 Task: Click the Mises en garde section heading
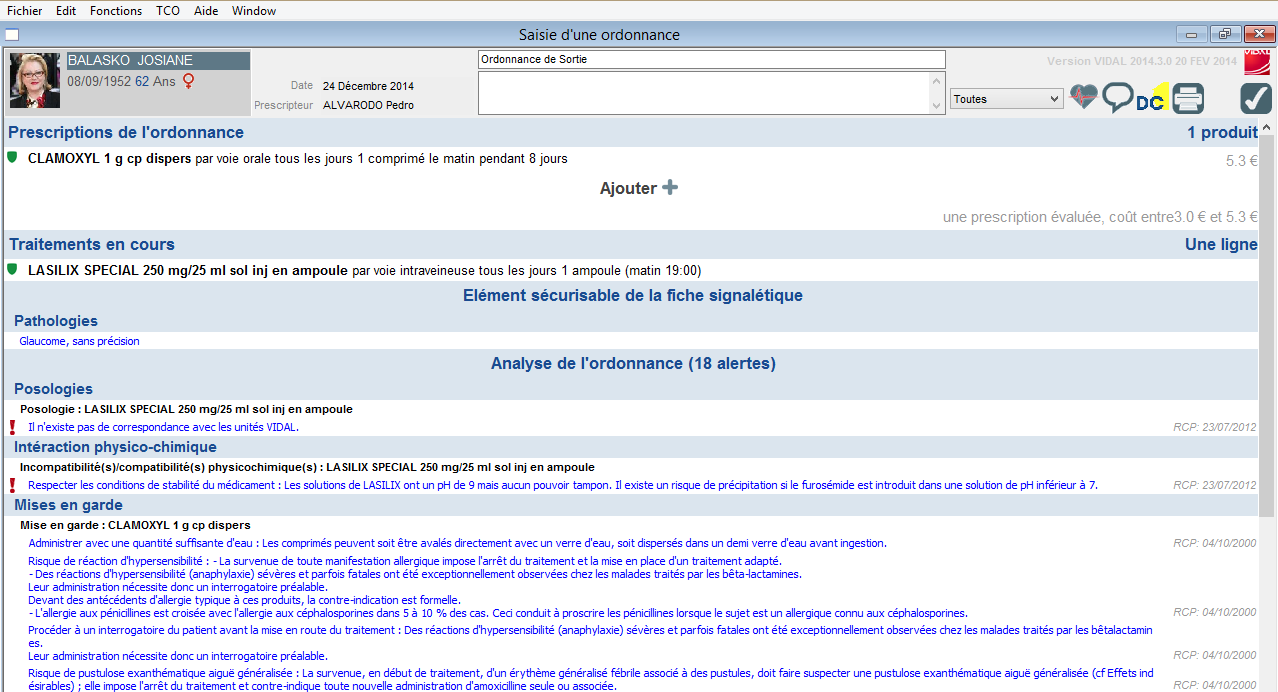pos(68,505)
